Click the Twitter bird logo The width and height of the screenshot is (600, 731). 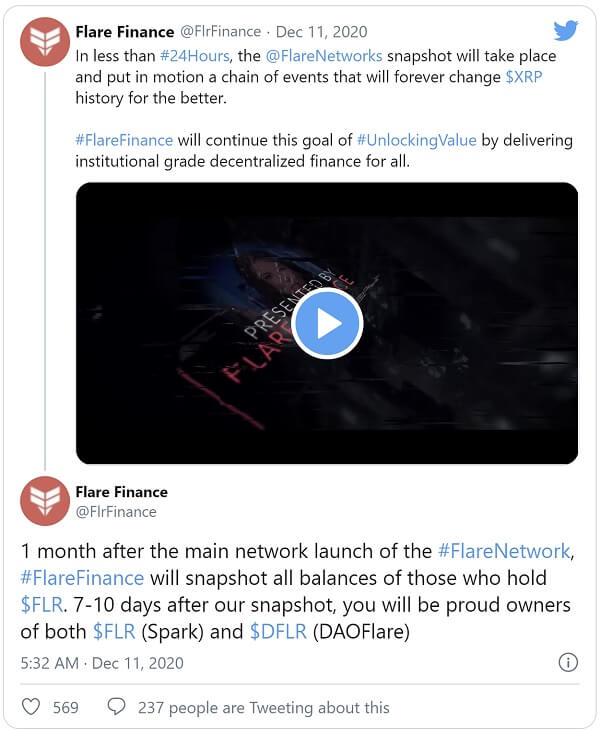point(566,31)
